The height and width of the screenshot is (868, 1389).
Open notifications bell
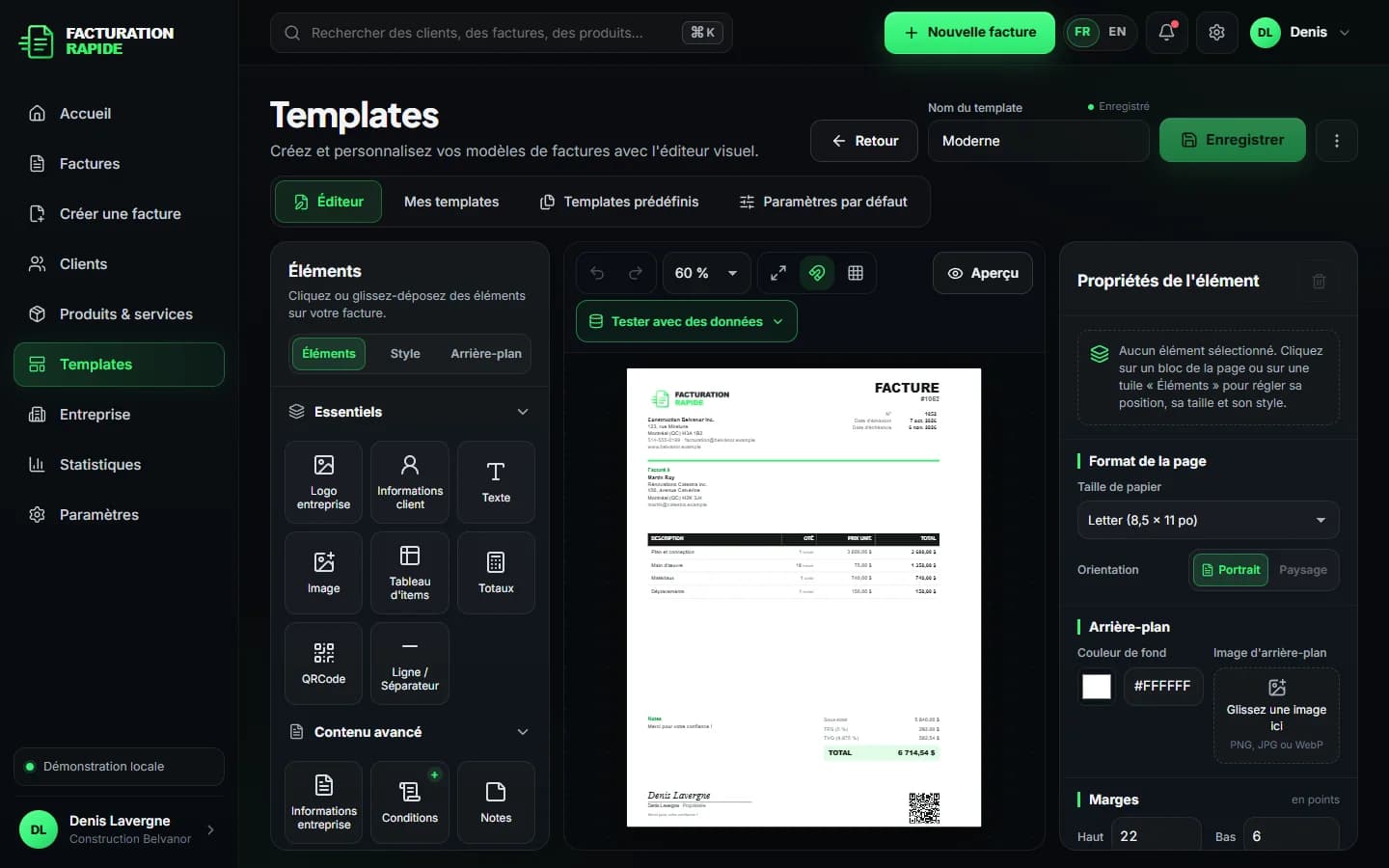coord(1167,33)
